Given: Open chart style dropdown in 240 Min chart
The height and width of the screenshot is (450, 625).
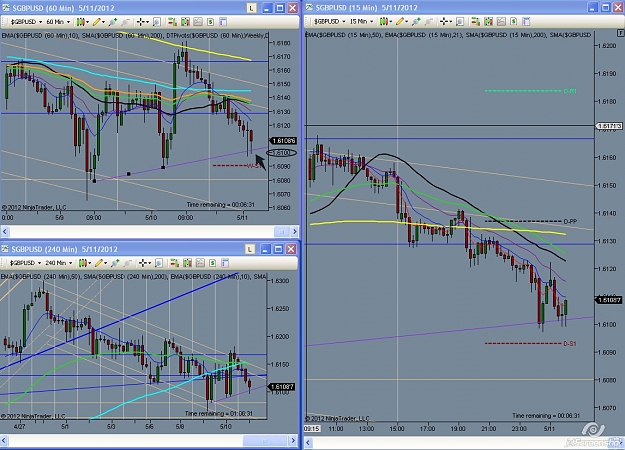Looking at the screenshot, I should point(85,263).
